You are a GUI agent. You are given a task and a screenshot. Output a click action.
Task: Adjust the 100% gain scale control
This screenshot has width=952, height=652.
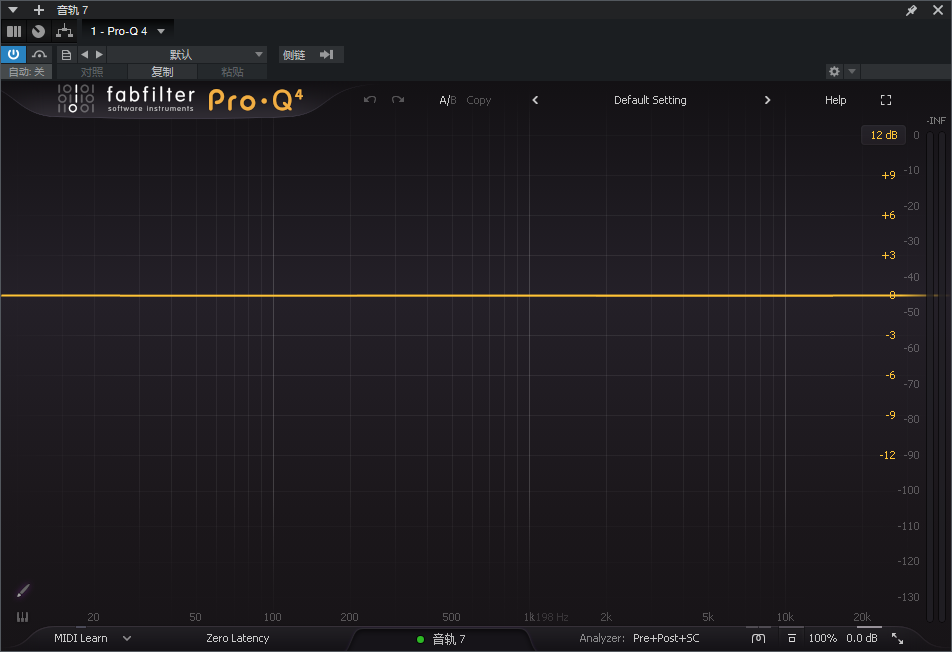(x=823, y=638)
